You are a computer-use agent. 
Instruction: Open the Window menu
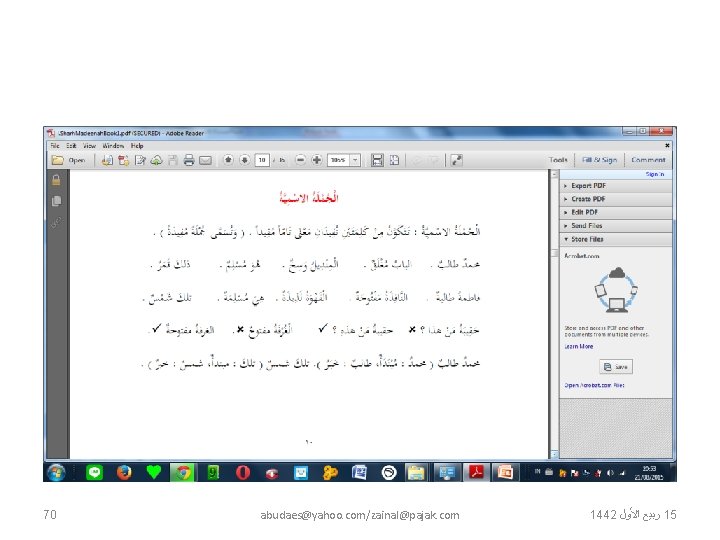[x=113, y=146]
